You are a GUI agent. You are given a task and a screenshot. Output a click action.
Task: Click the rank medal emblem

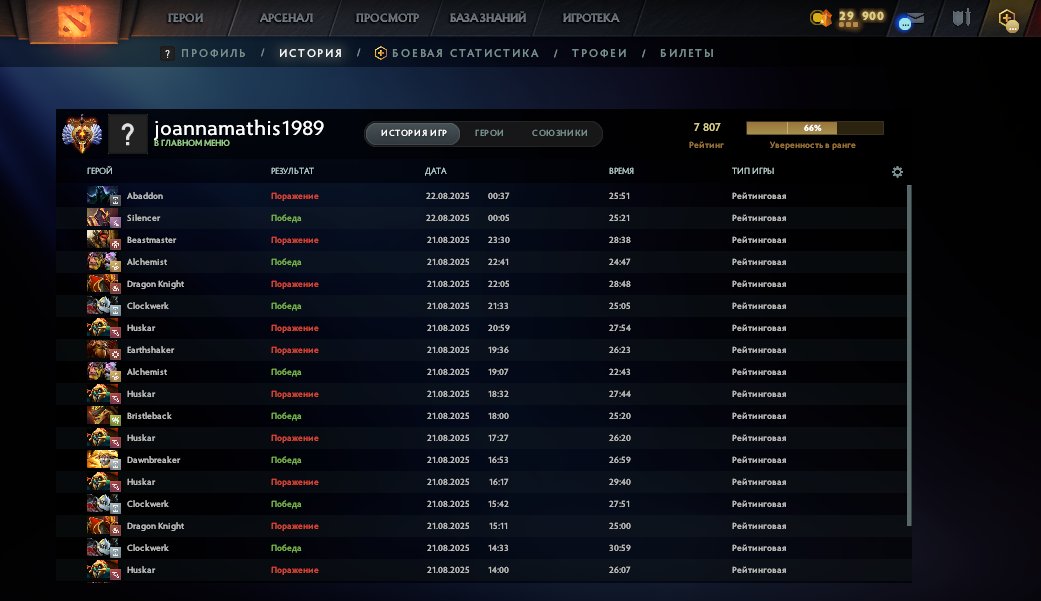pos(80,134)
